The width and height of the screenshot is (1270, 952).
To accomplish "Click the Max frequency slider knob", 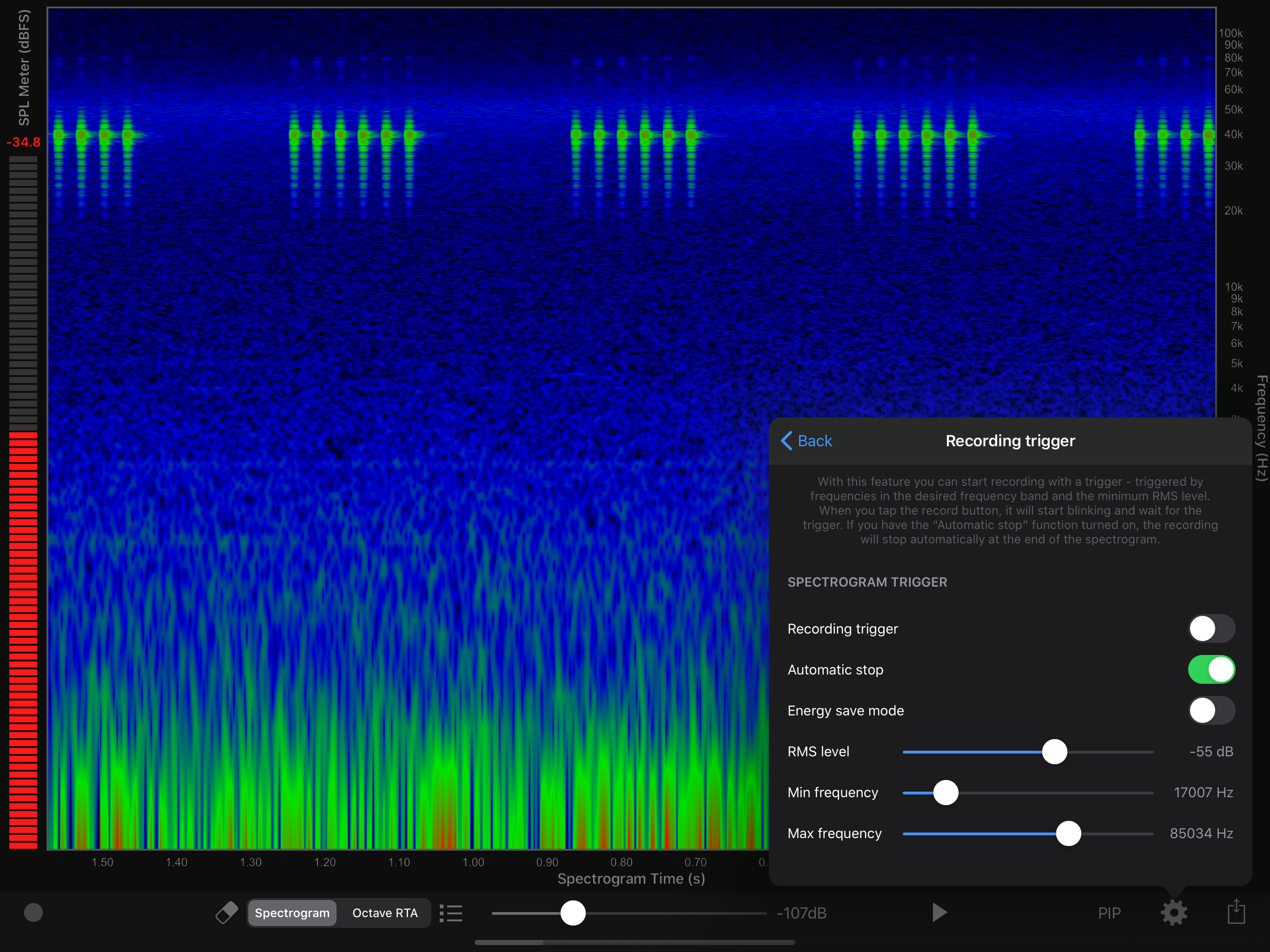I will [x=1068, y=833].
